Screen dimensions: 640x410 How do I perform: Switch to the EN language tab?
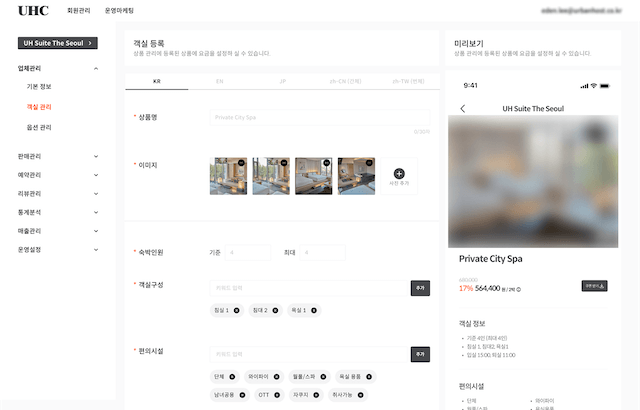coord(219,80)
